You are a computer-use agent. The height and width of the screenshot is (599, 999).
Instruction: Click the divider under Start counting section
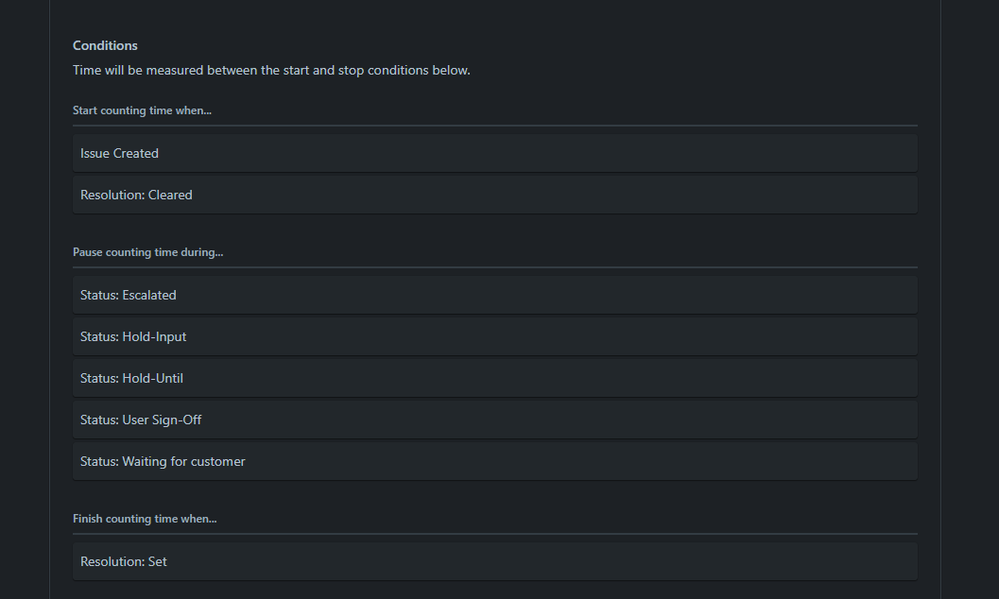coord(494,124)
